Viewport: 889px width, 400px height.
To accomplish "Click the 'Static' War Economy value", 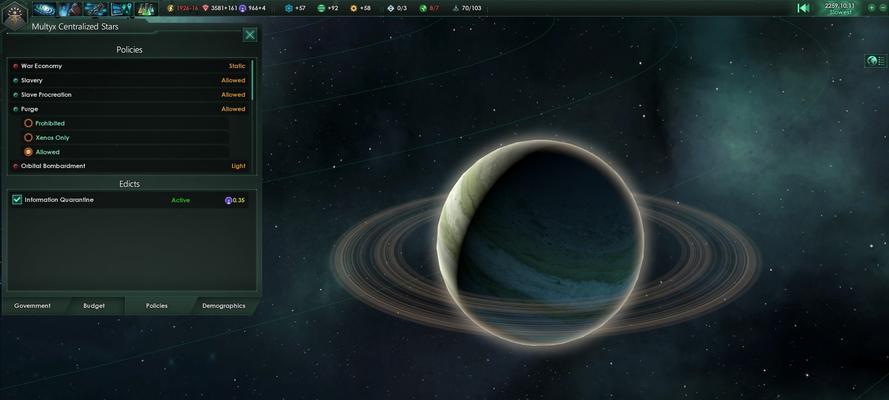I will [x=237, y=66].
